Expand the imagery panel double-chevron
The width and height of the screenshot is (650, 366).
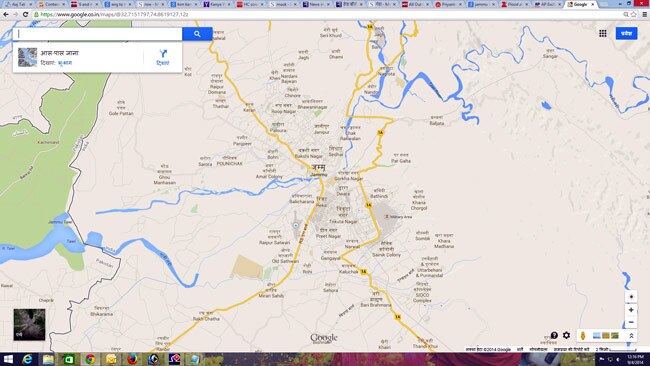point(631,336)
